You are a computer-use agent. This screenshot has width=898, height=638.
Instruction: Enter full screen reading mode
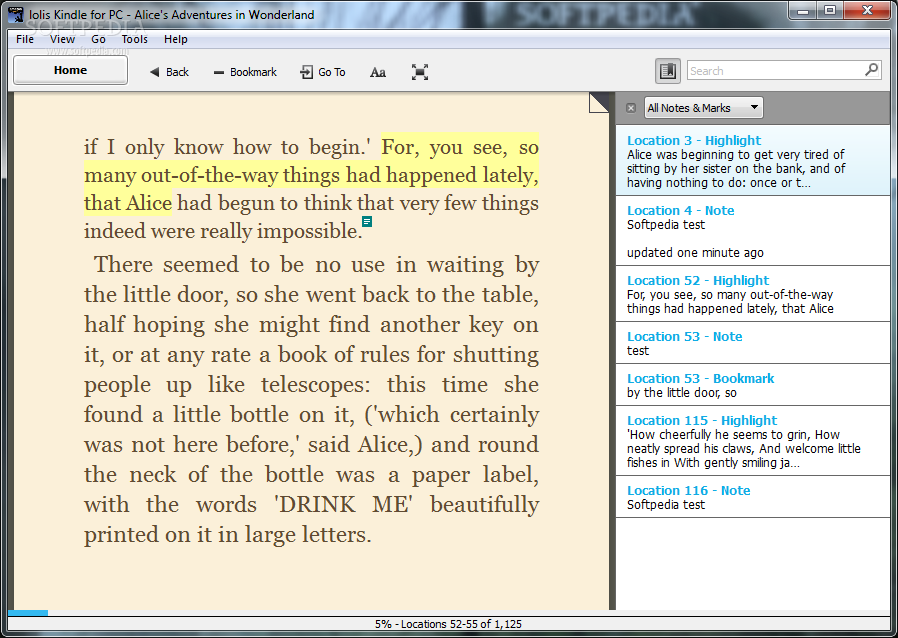pos(420,72)
